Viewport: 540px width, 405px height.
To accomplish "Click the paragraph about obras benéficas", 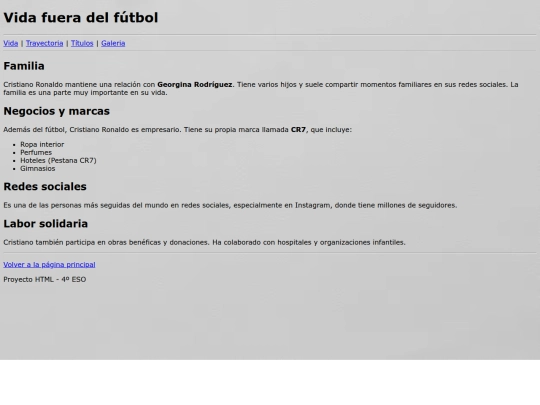I will (x=204, y=242).
